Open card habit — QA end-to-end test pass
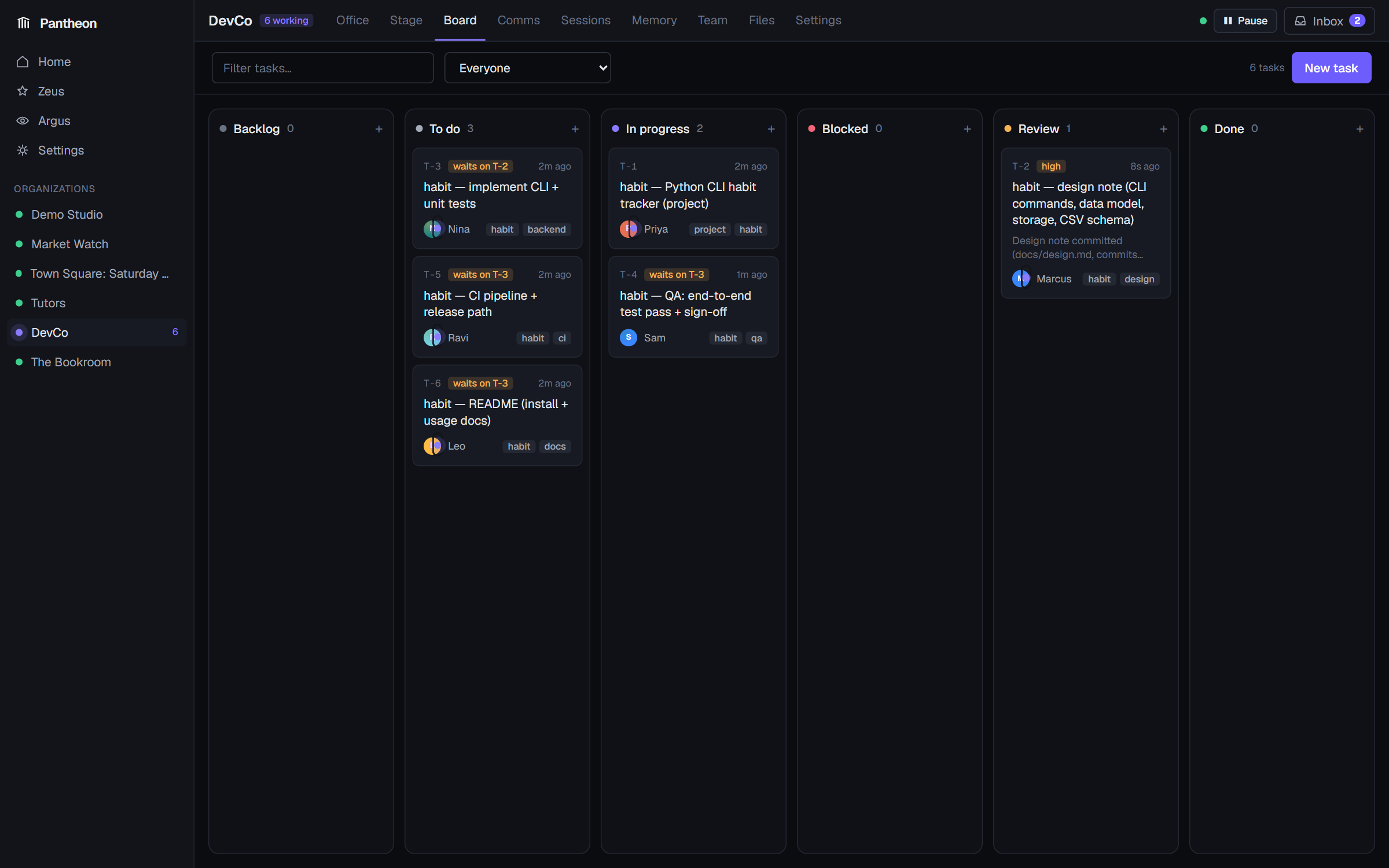This screenshot has width=1389, height=868. tap(693, 307)
